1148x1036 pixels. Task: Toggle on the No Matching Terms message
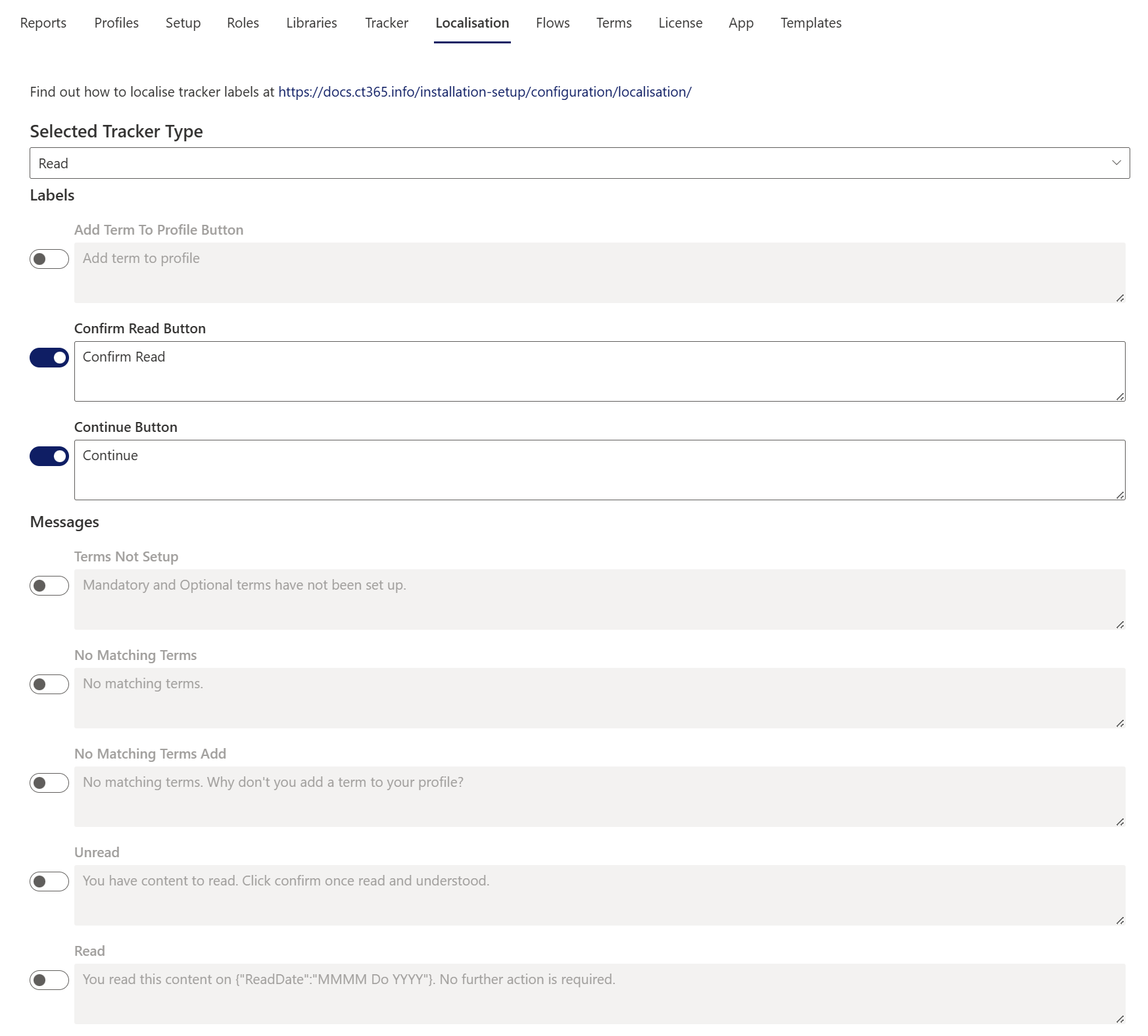[49, 684]
